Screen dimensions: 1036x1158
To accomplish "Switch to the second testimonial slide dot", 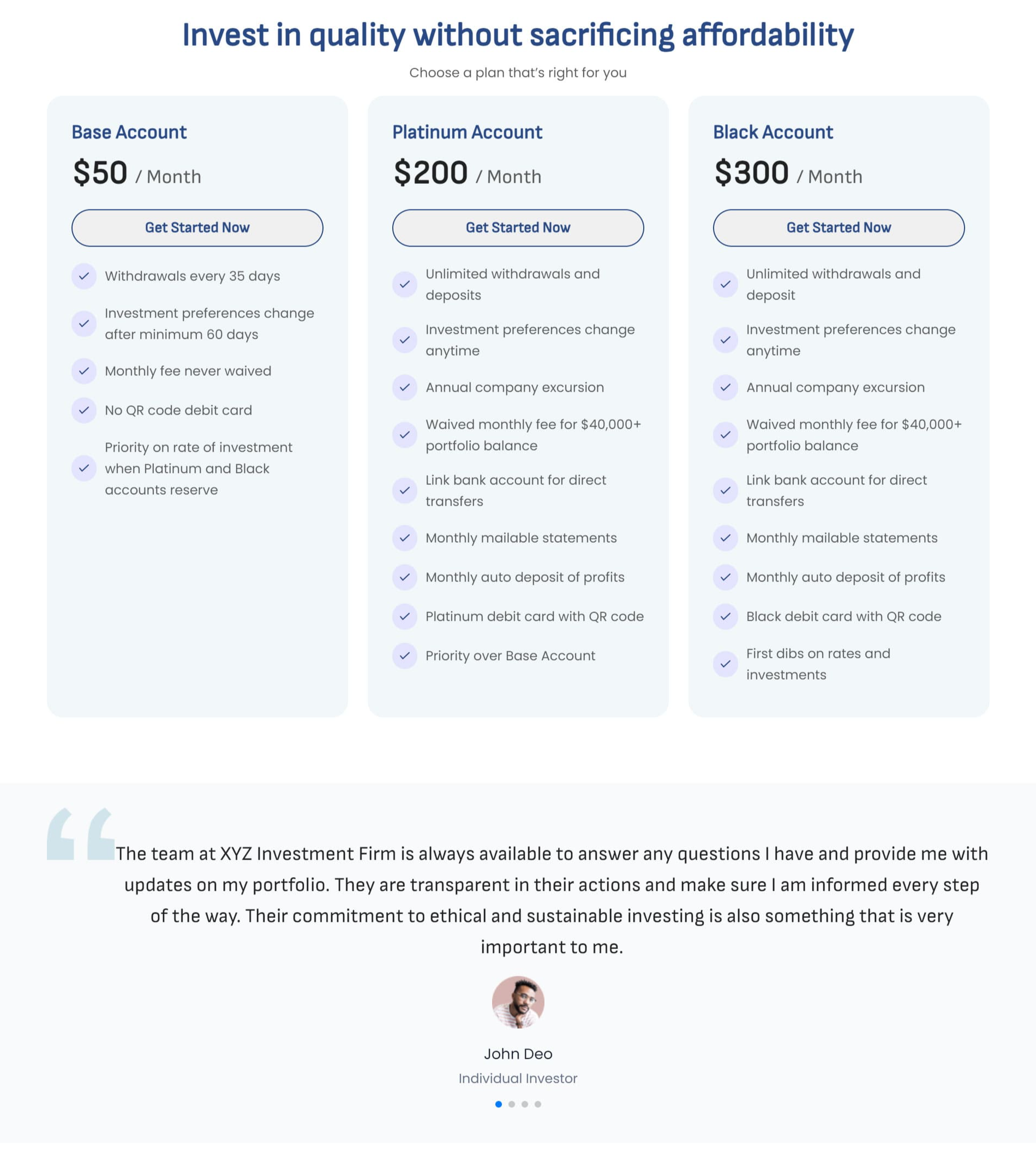I will (512, 1104).
